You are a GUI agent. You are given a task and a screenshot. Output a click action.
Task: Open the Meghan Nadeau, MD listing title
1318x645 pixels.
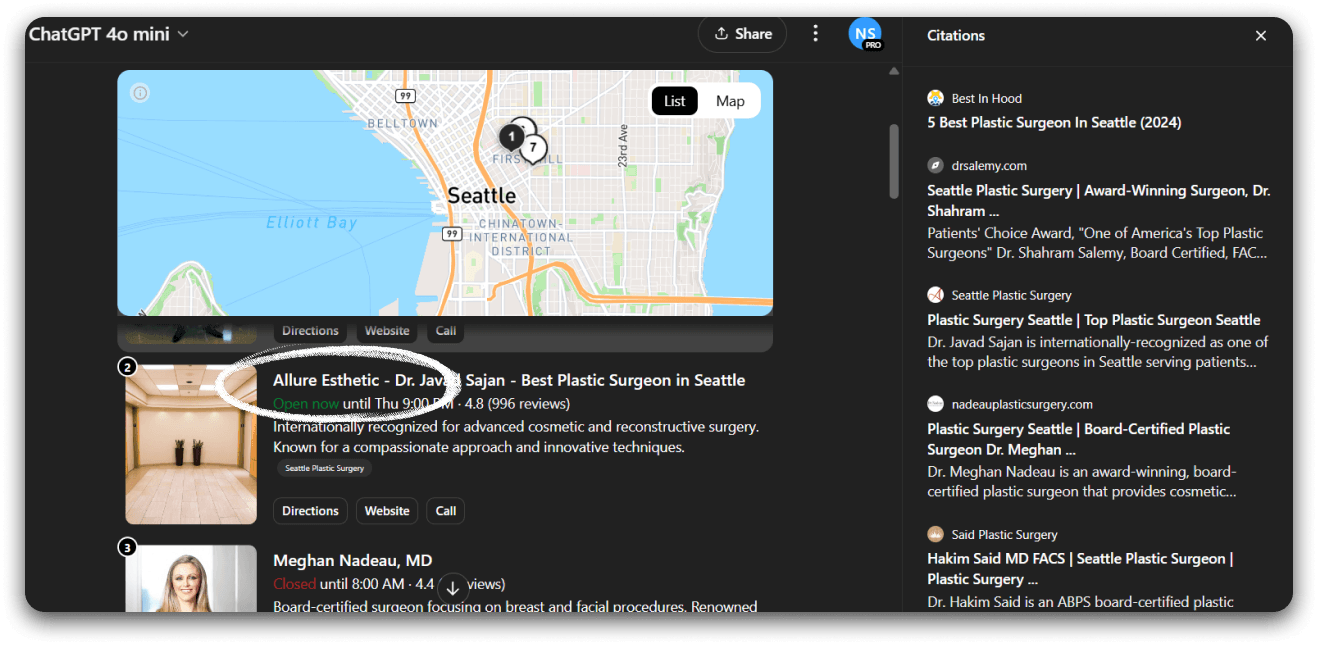[x=352, y=560]
